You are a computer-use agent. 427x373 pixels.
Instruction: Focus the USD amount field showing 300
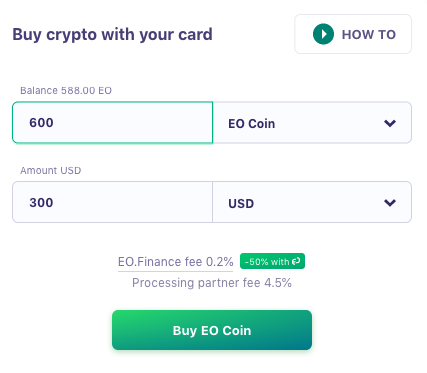tap(112, 202)
